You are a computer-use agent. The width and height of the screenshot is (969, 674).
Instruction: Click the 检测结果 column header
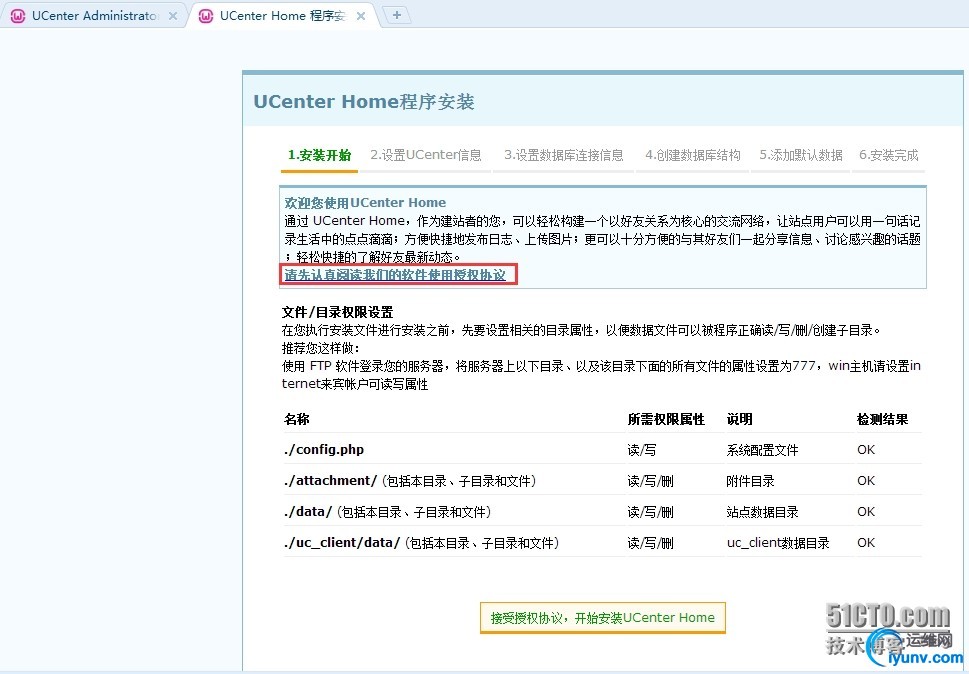pos(882,419)
